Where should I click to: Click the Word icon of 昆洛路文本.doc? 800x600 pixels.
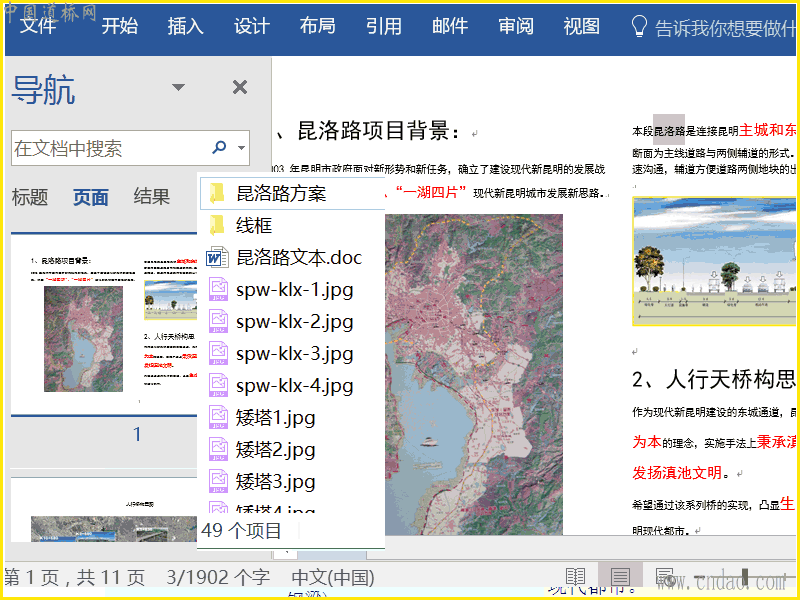[217, 258]
